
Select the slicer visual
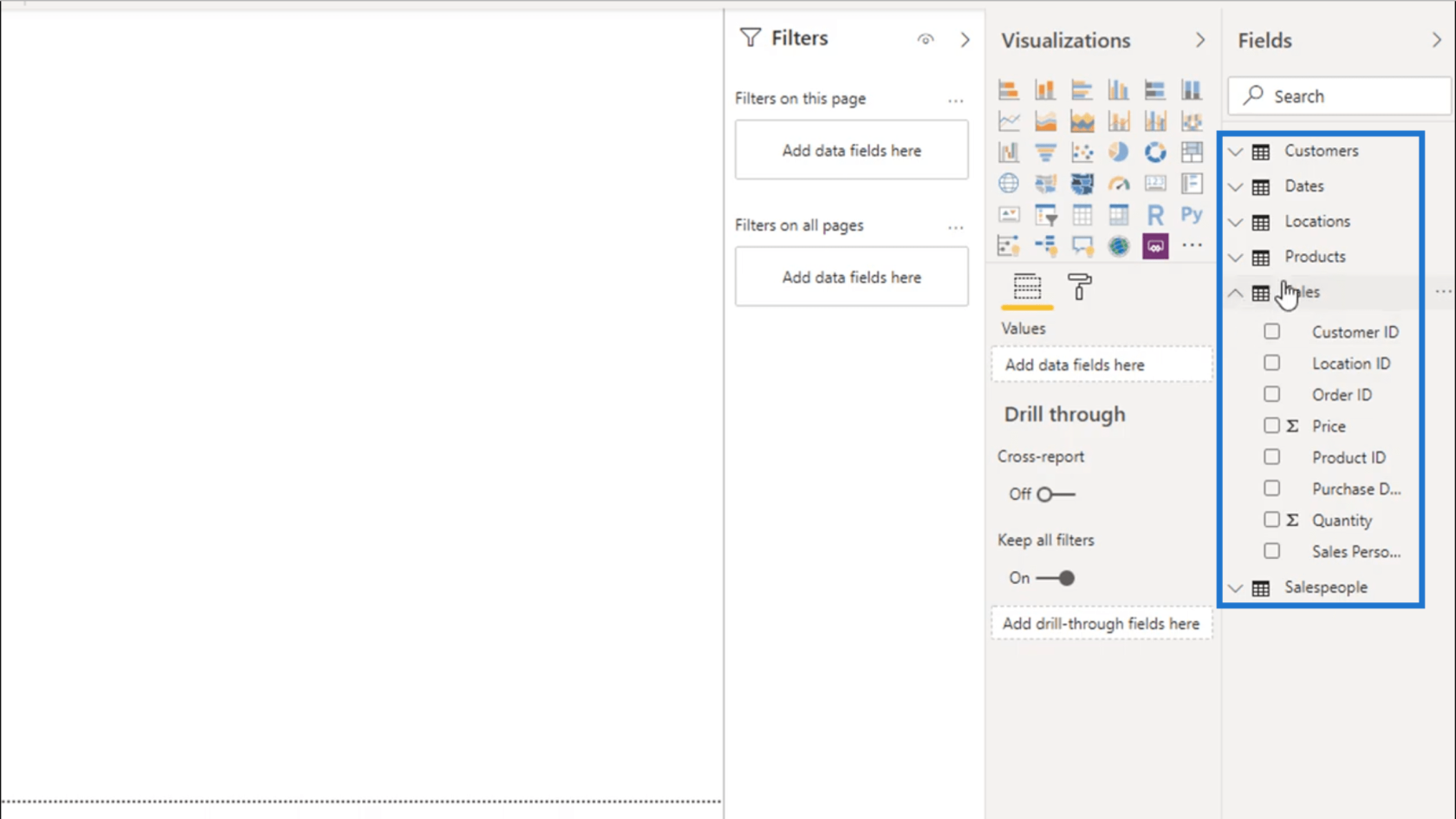pos(1045,215)
